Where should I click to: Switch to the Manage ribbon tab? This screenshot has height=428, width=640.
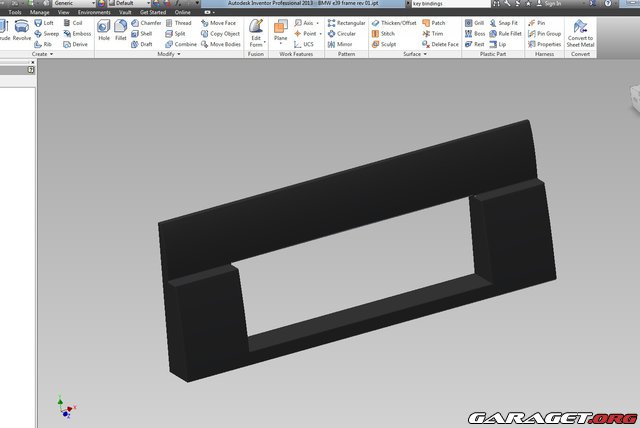pyautogui.click(x=40, y=12)
